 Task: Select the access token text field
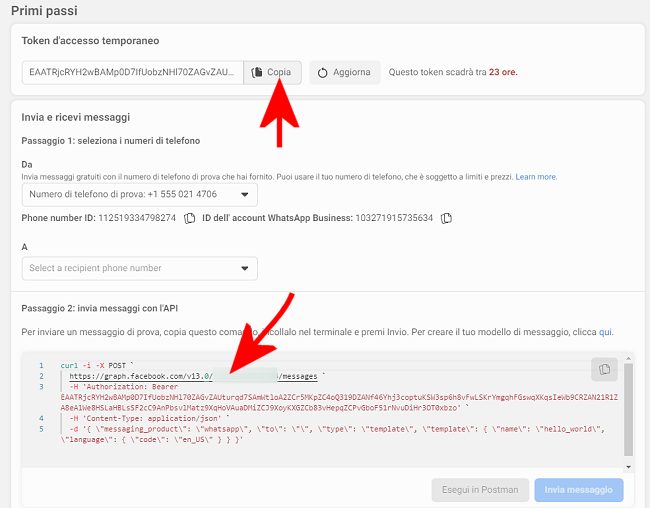click(133, 72)
